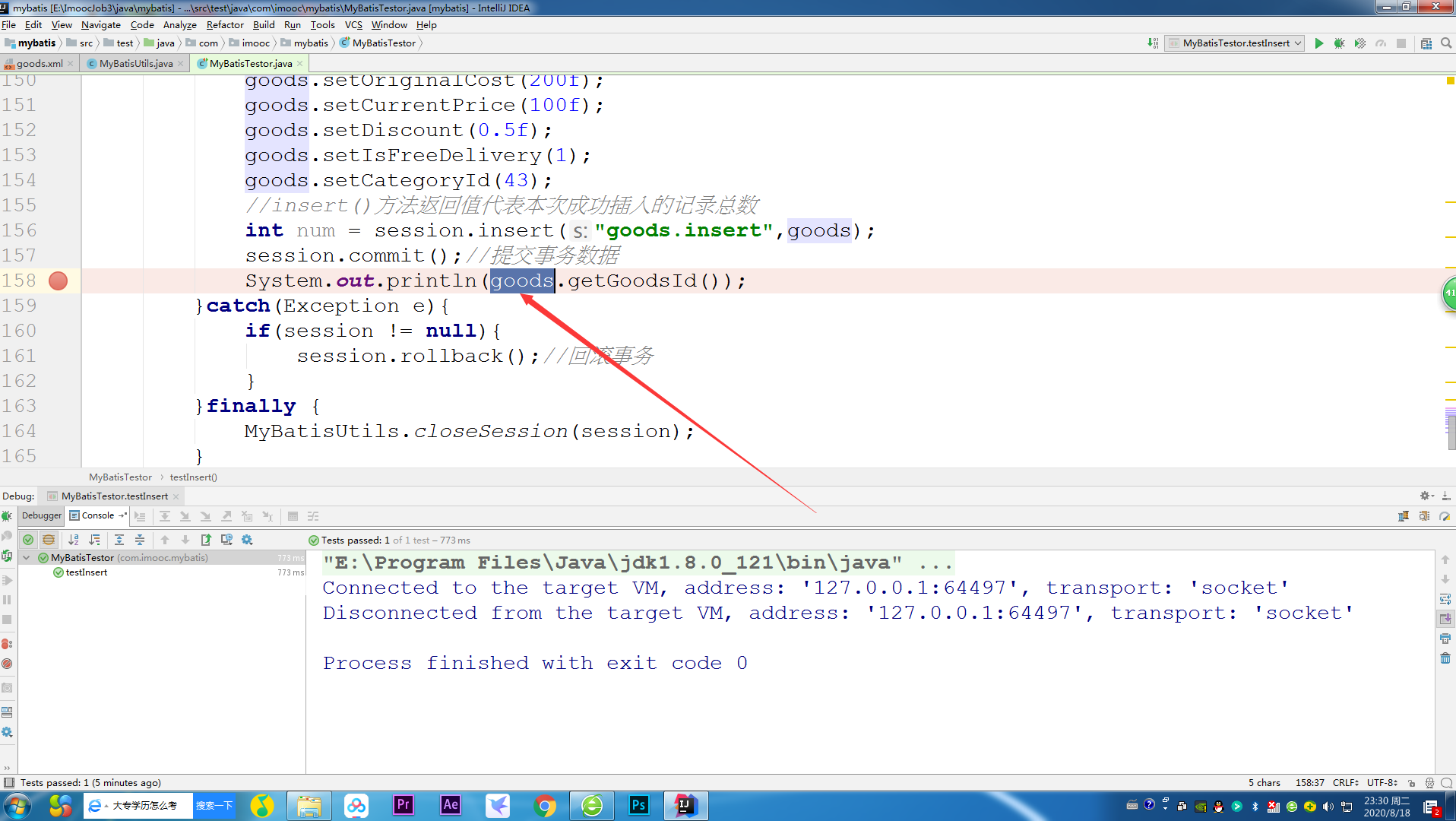
Task: Click the orange warning marker on editor scrollbar
Action: pos(1451,81)
